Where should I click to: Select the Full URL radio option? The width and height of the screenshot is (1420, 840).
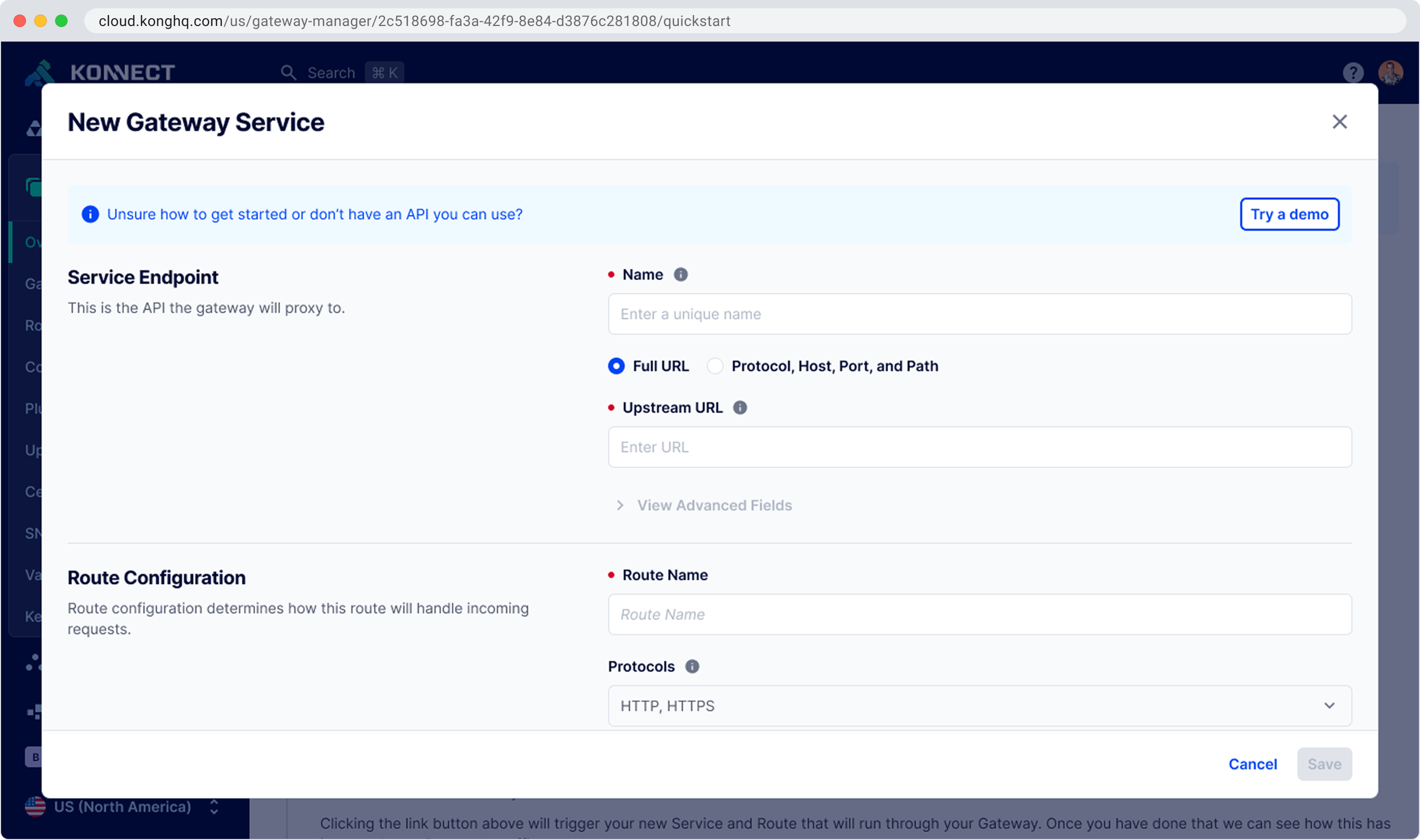[x=616, y=366]
